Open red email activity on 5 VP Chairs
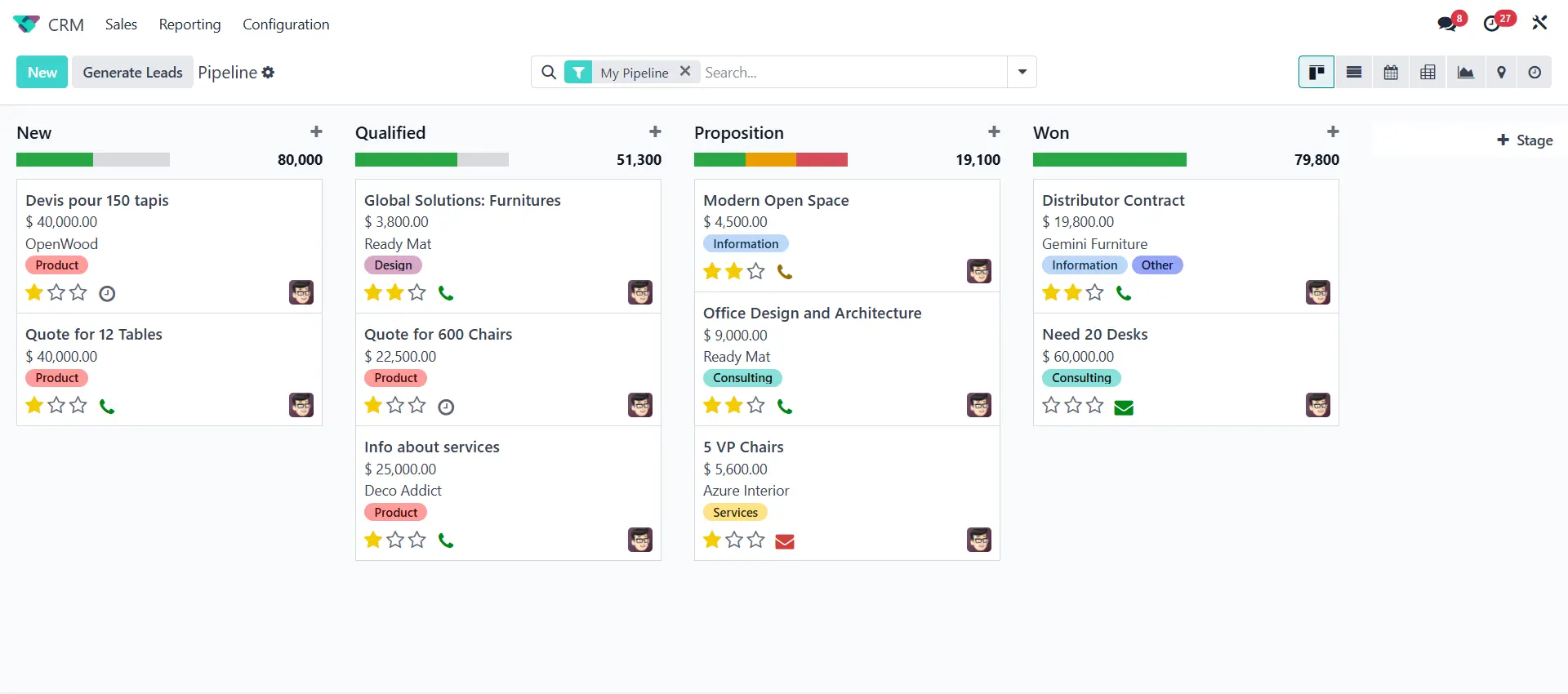The height and width of the screenshot is (694, 1568). coord(785,541)
